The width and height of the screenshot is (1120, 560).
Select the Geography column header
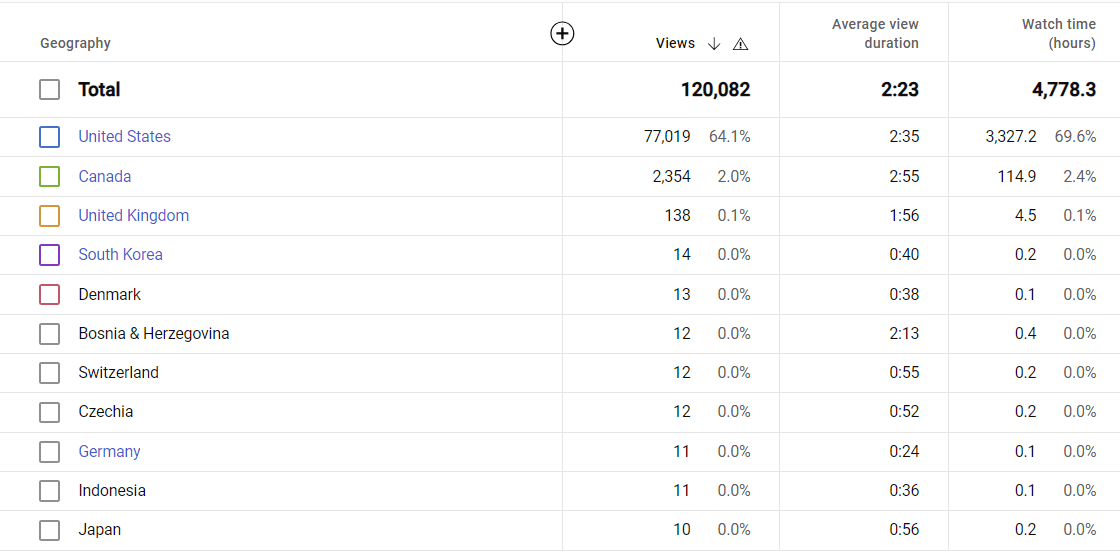click(x=75, y=44)
